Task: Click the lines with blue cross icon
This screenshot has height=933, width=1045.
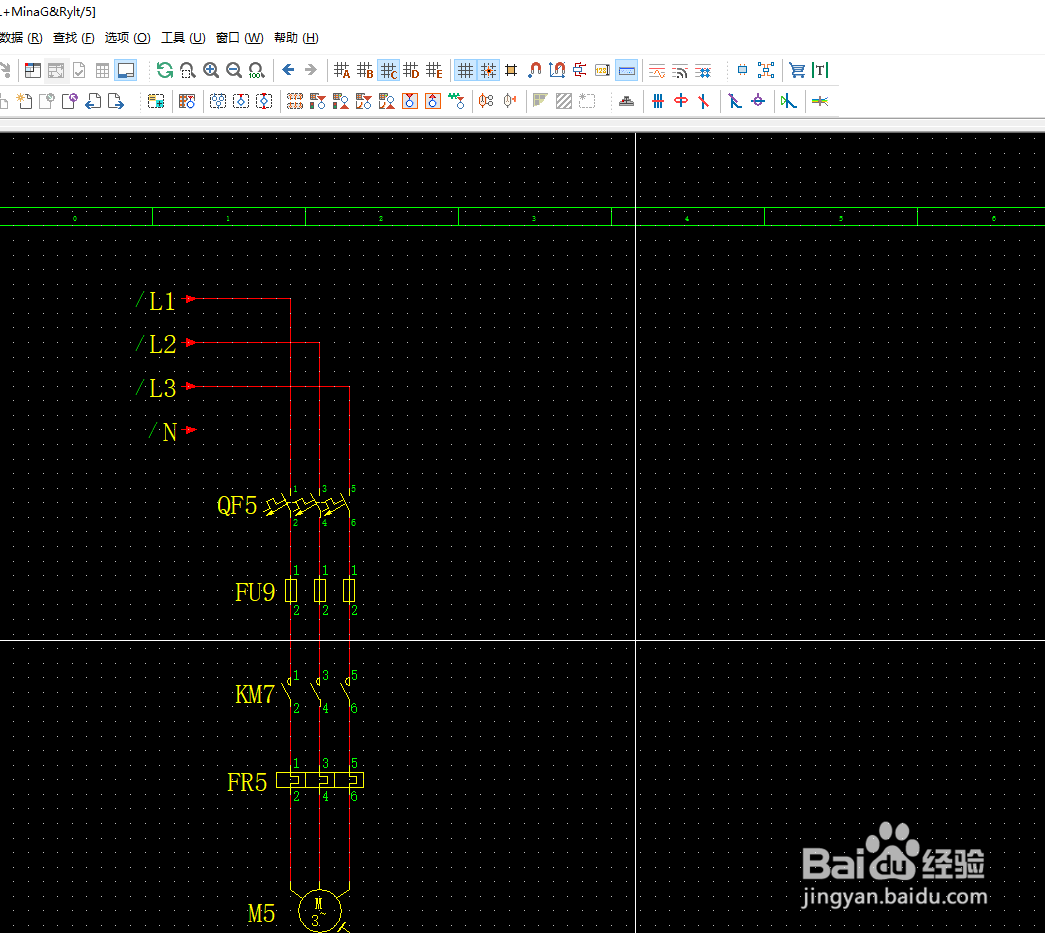Action: pos(703,70)
